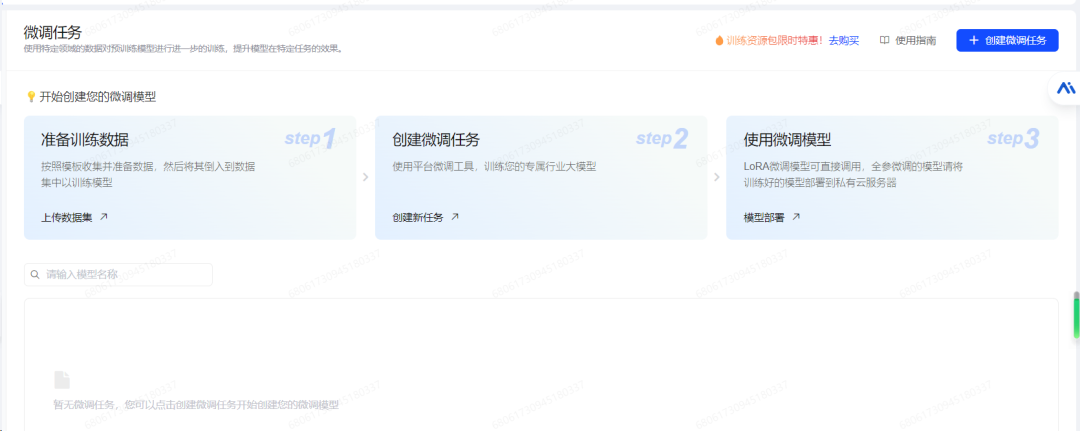The width and height of the screenshot is (1080, 431).
Task: Open the 使用指南 link
Action: [915, 41]
